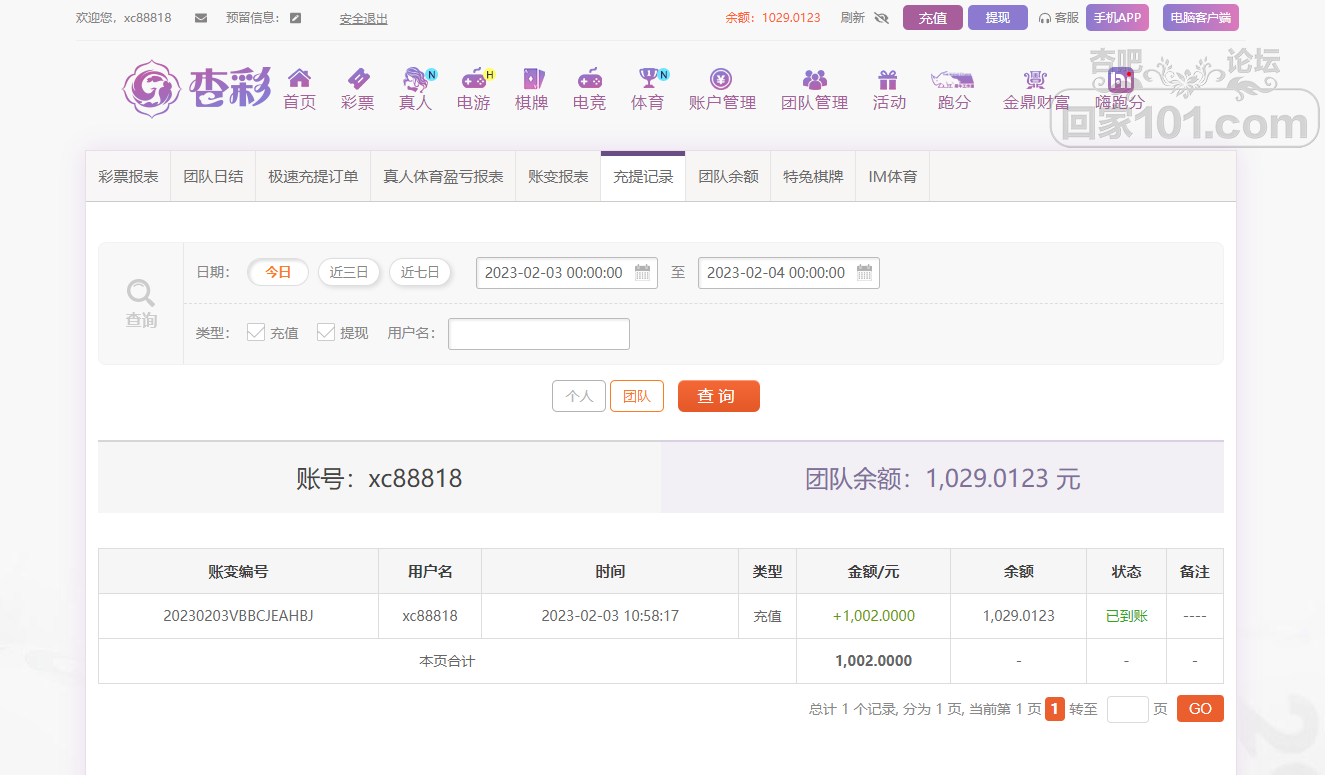Viewport: 1325px width, 775px height.
Task: Click amount +1,002.0000 cell
Action: click(874, 616)
